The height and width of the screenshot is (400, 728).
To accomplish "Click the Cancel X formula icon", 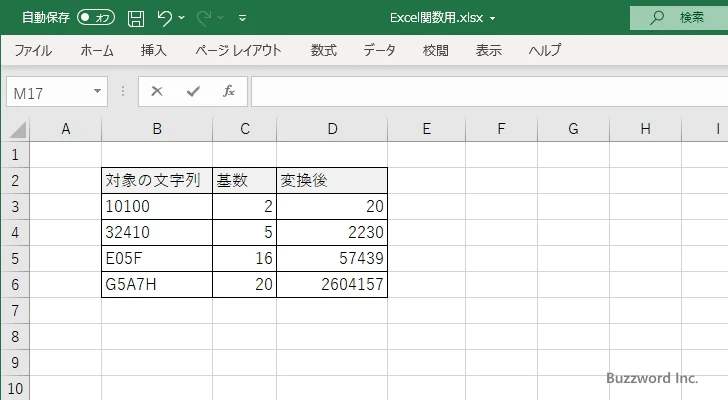I will click(x=157, y=91).
